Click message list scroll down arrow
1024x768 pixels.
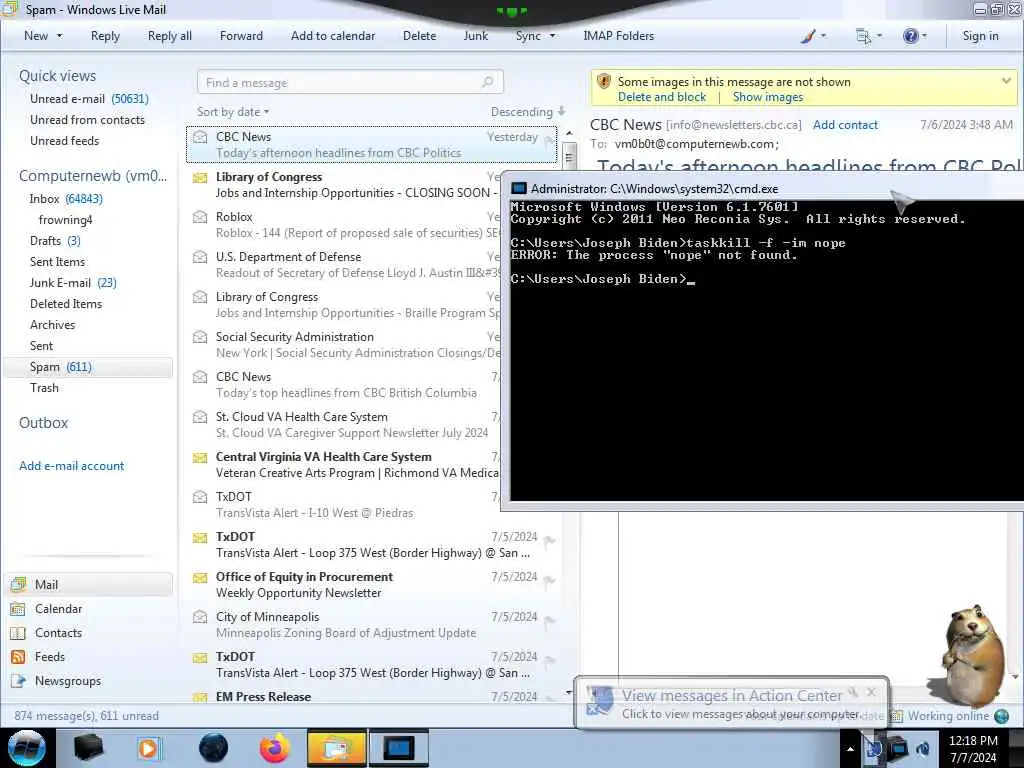tap(569, 692)
